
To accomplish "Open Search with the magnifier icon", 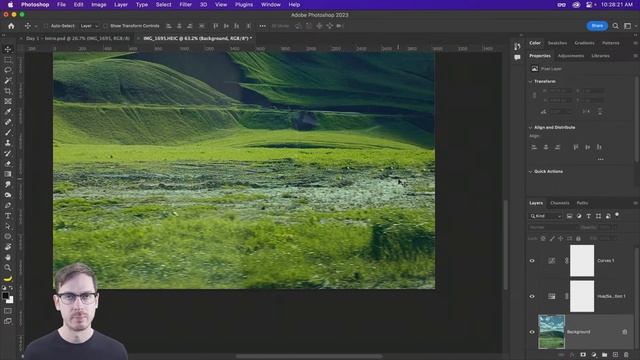I will pos(615,26).
